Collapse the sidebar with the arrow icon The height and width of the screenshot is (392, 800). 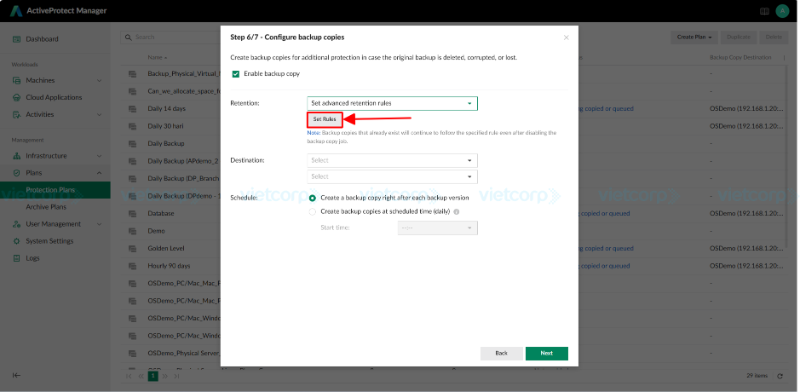point(16,375)
